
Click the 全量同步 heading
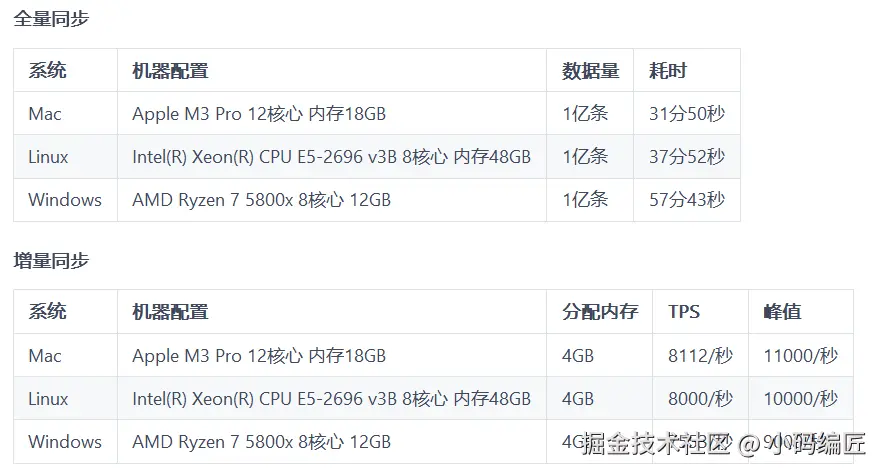51,19
